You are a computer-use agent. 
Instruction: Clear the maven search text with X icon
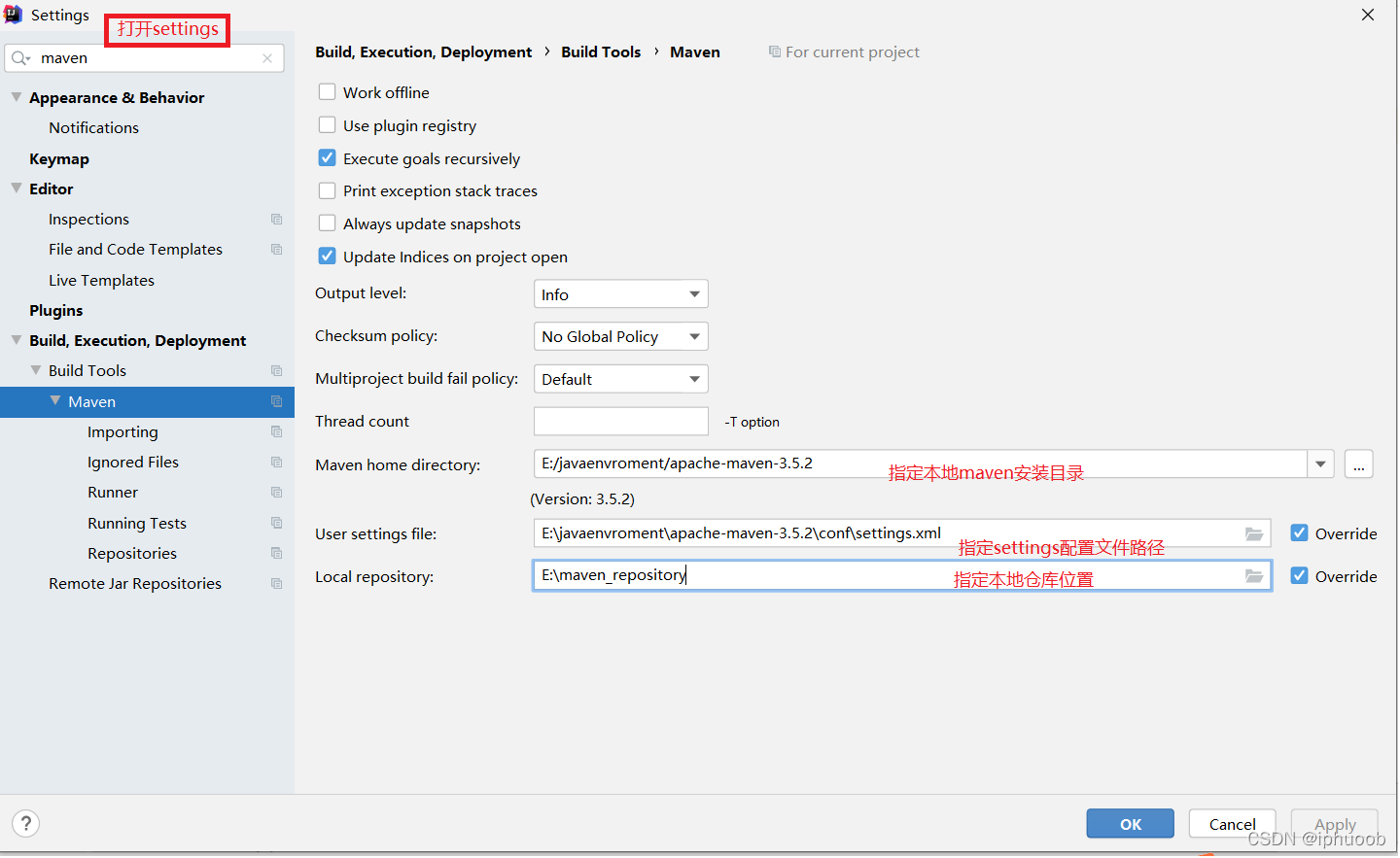[x=267, y=58]
